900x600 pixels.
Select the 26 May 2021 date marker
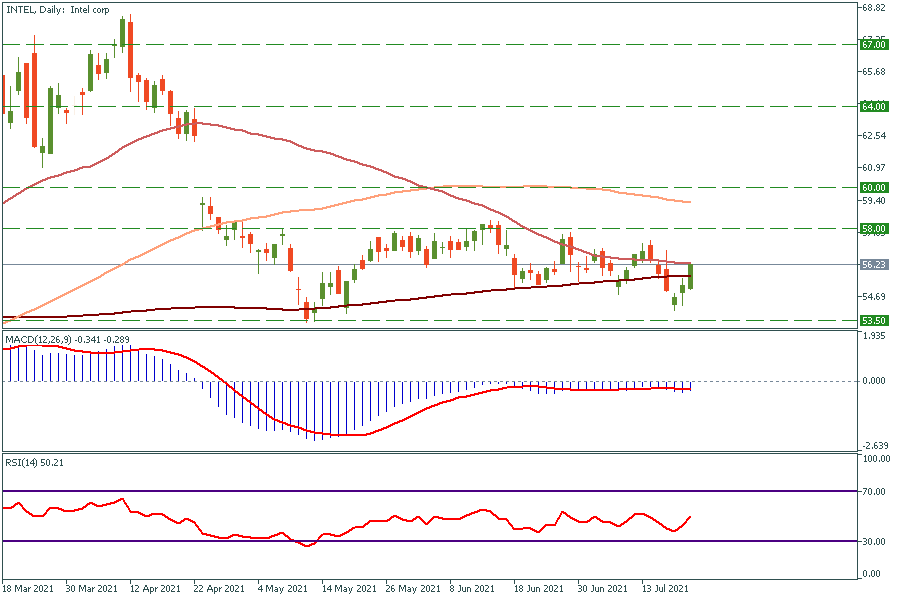(411, 589)
